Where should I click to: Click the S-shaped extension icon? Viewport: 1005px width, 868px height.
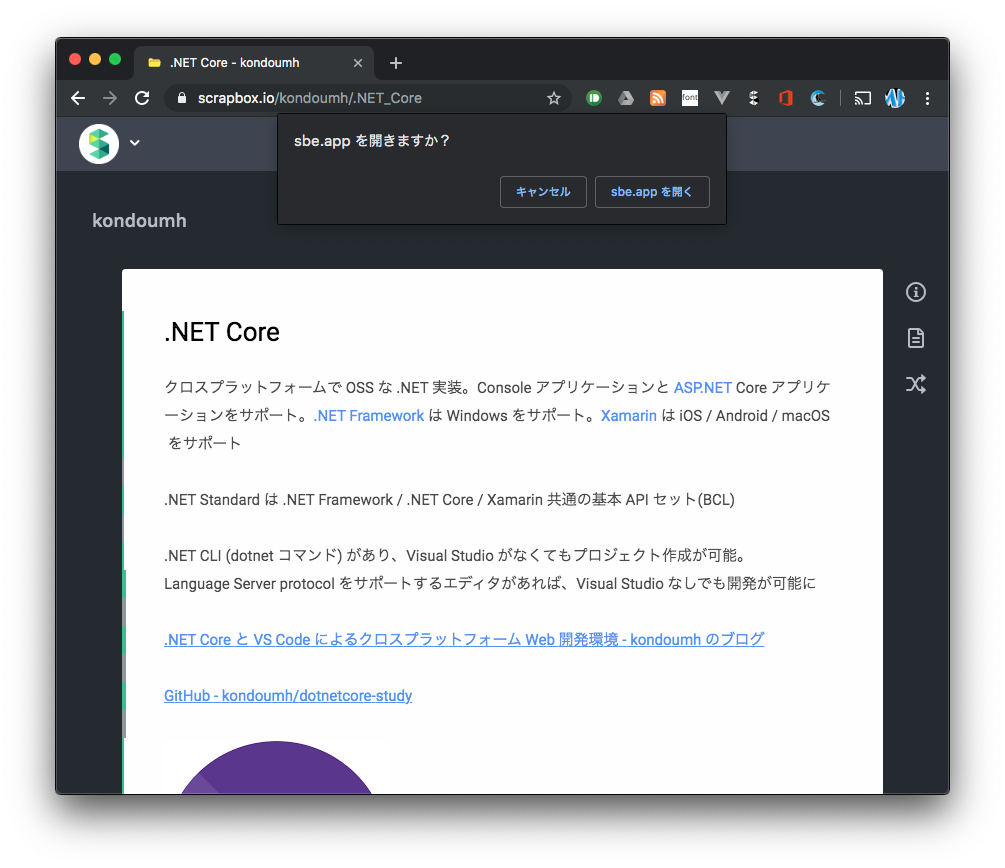point(754,98)
